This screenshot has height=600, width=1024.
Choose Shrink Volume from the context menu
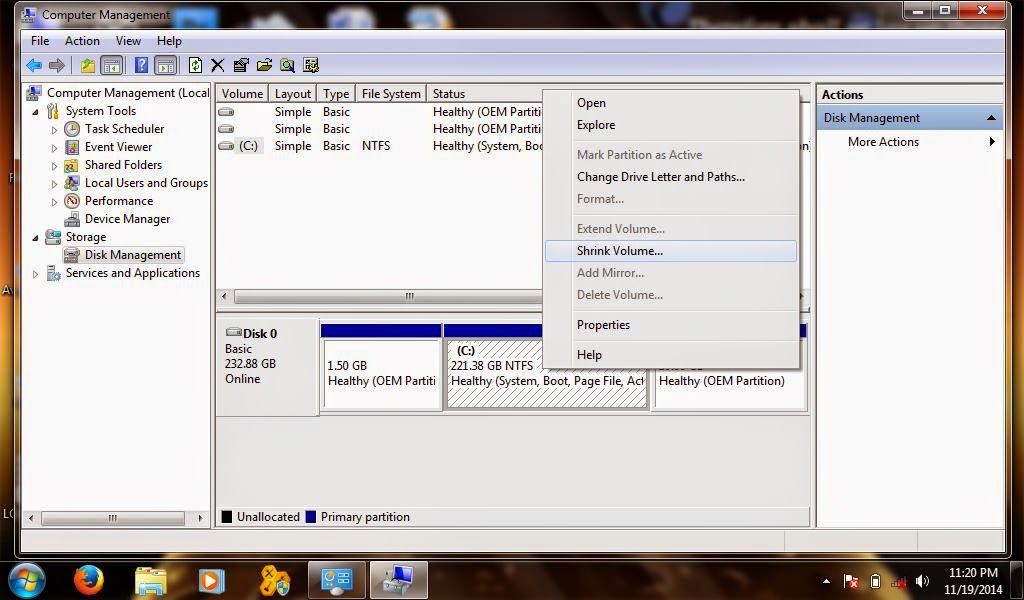tap(621, 251)
